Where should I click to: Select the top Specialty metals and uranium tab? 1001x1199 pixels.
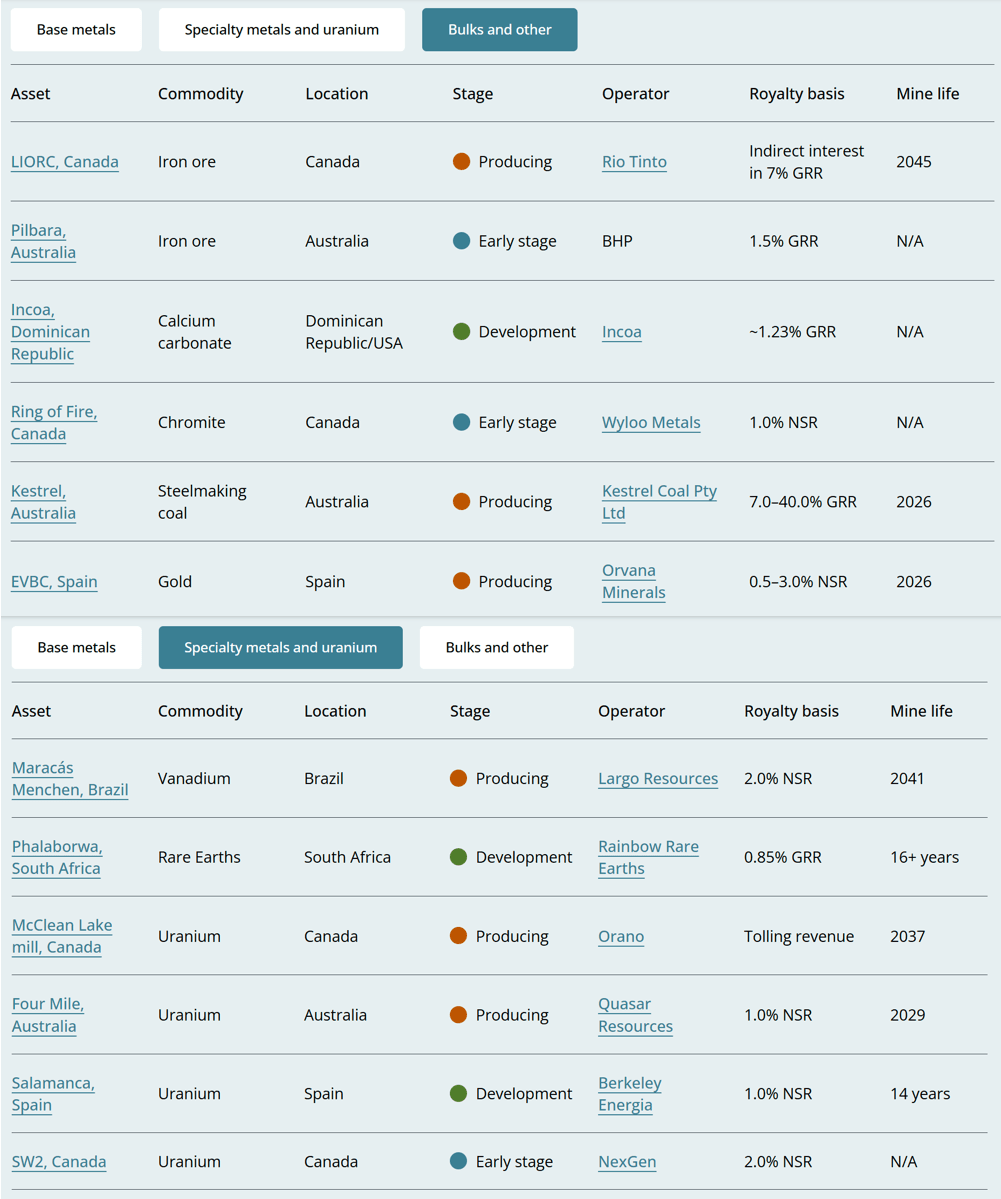281,30
